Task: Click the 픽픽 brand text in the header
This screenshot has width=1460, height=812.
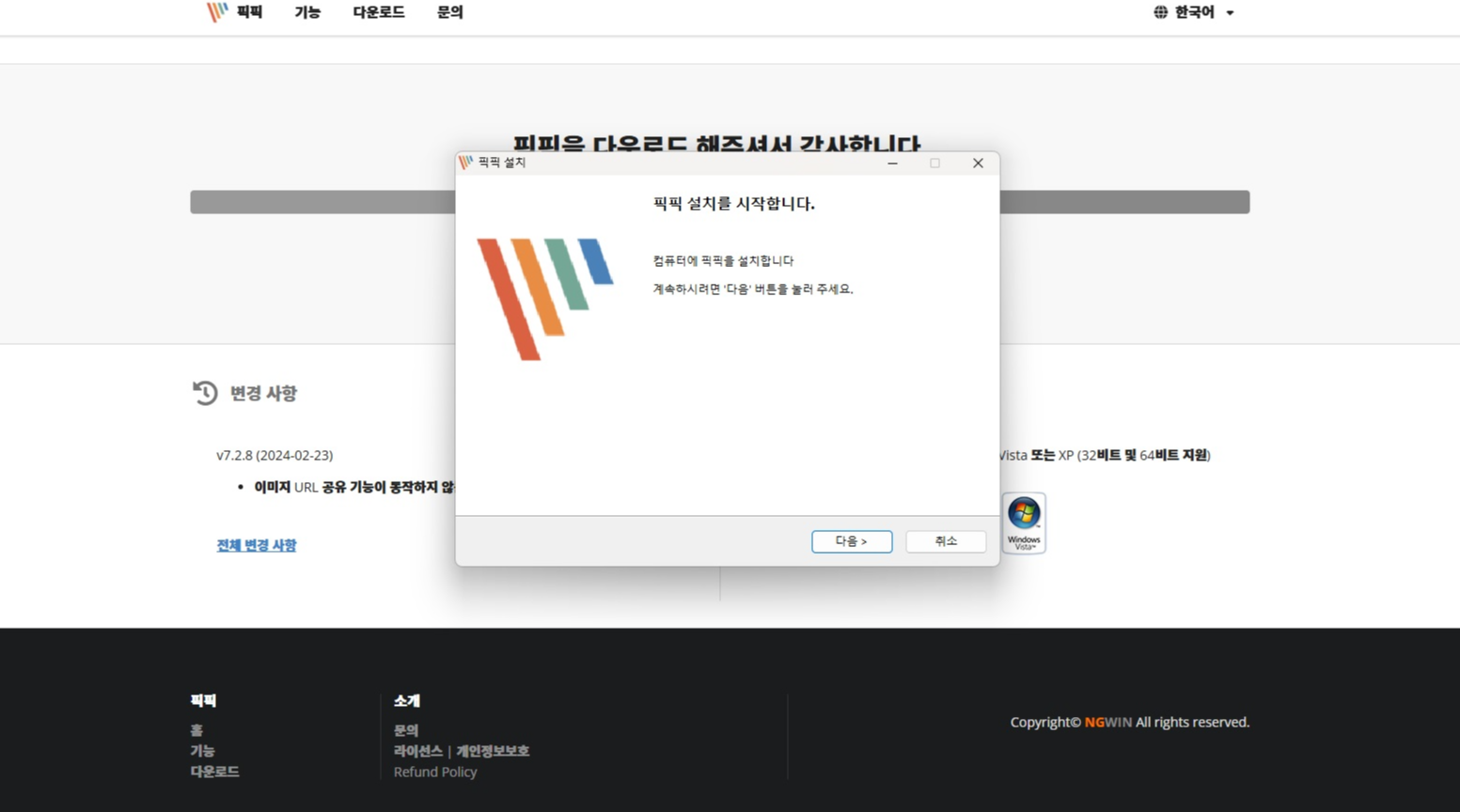Action: (249, 12)
